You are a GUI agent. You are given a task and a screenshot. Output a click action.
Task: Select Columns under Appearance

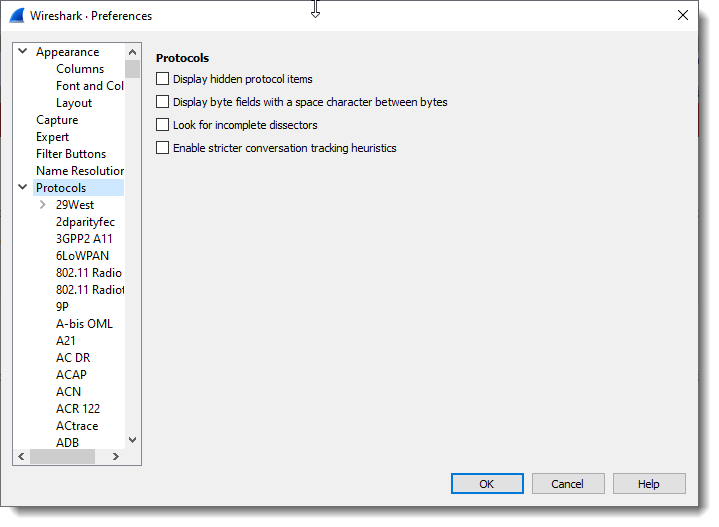(80, 69)
